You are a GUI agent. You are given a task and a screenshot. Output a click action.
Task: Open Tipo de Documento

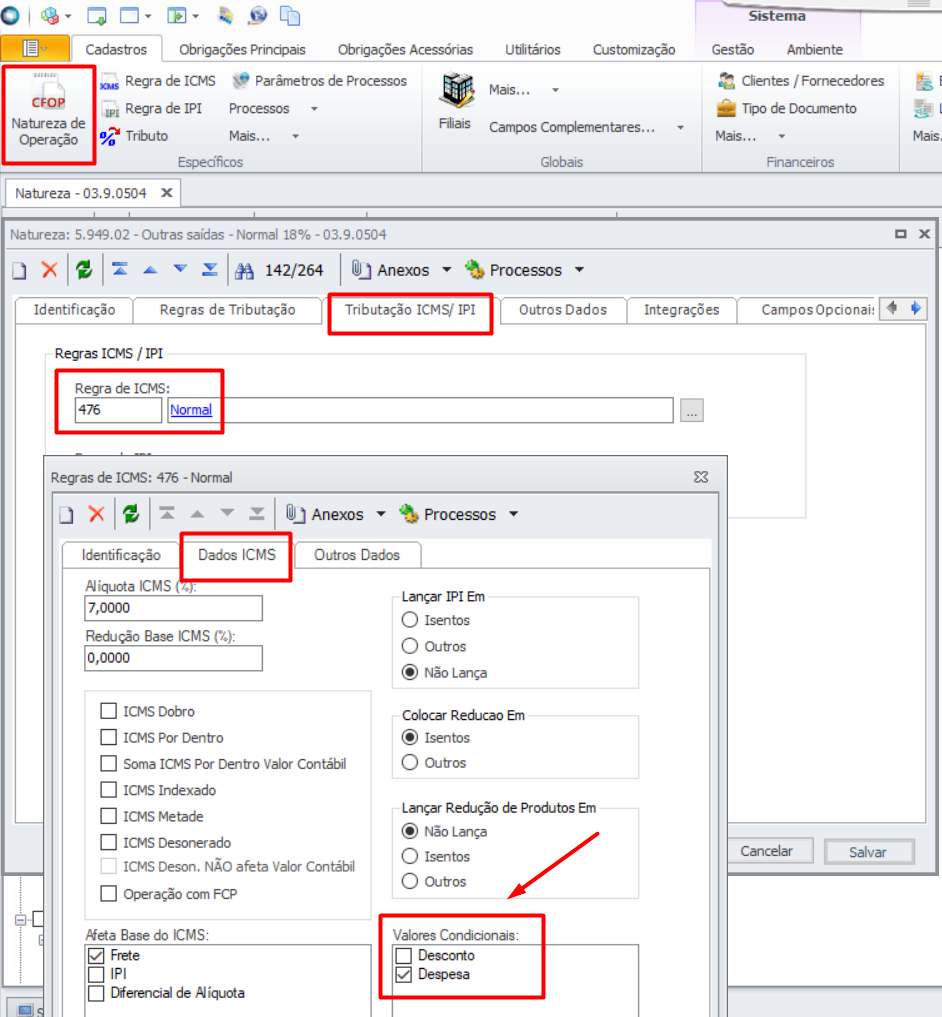pyautogui.click(x=787, y=108)
